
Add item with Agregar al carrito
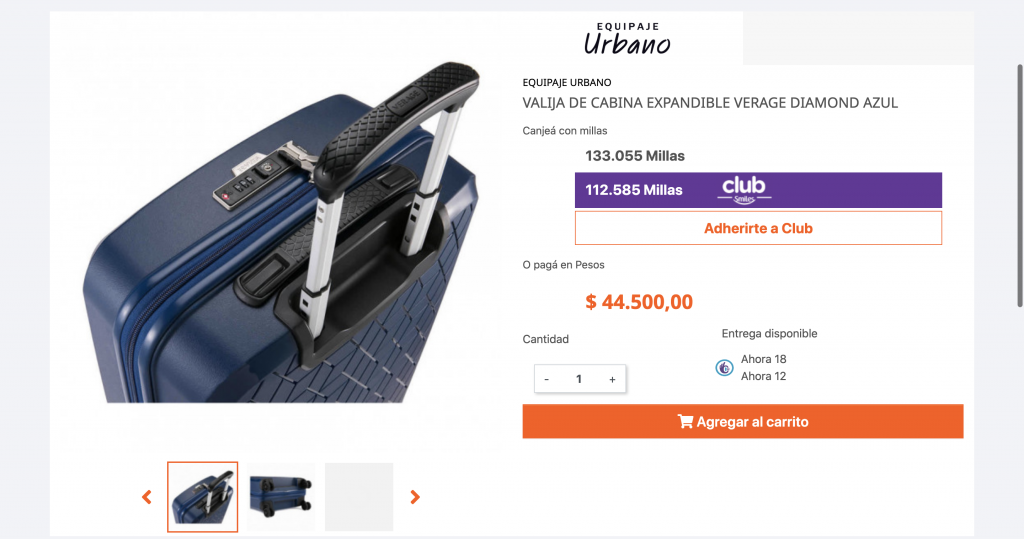pos(743,421)
